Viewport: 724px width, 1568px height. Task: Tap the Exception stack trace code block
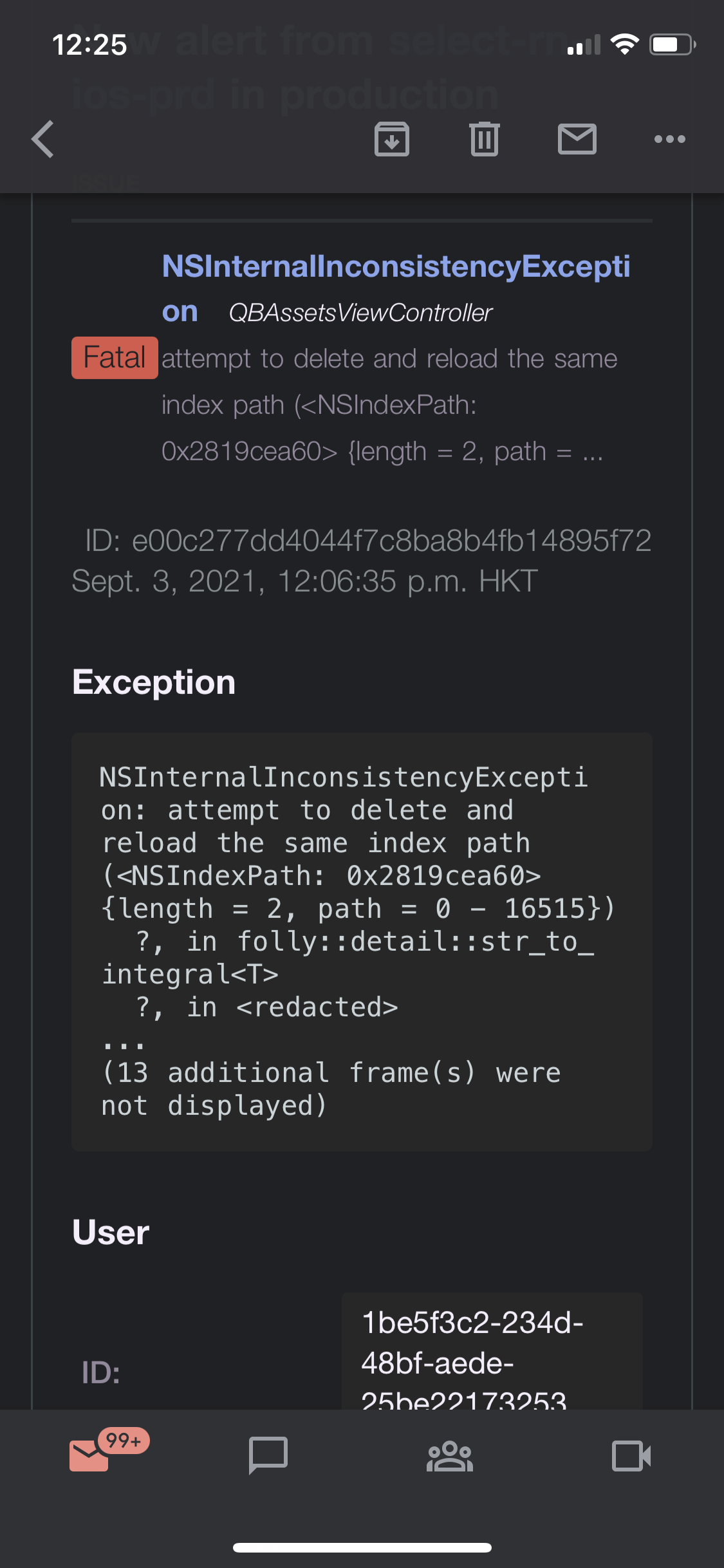coord(362,941)
